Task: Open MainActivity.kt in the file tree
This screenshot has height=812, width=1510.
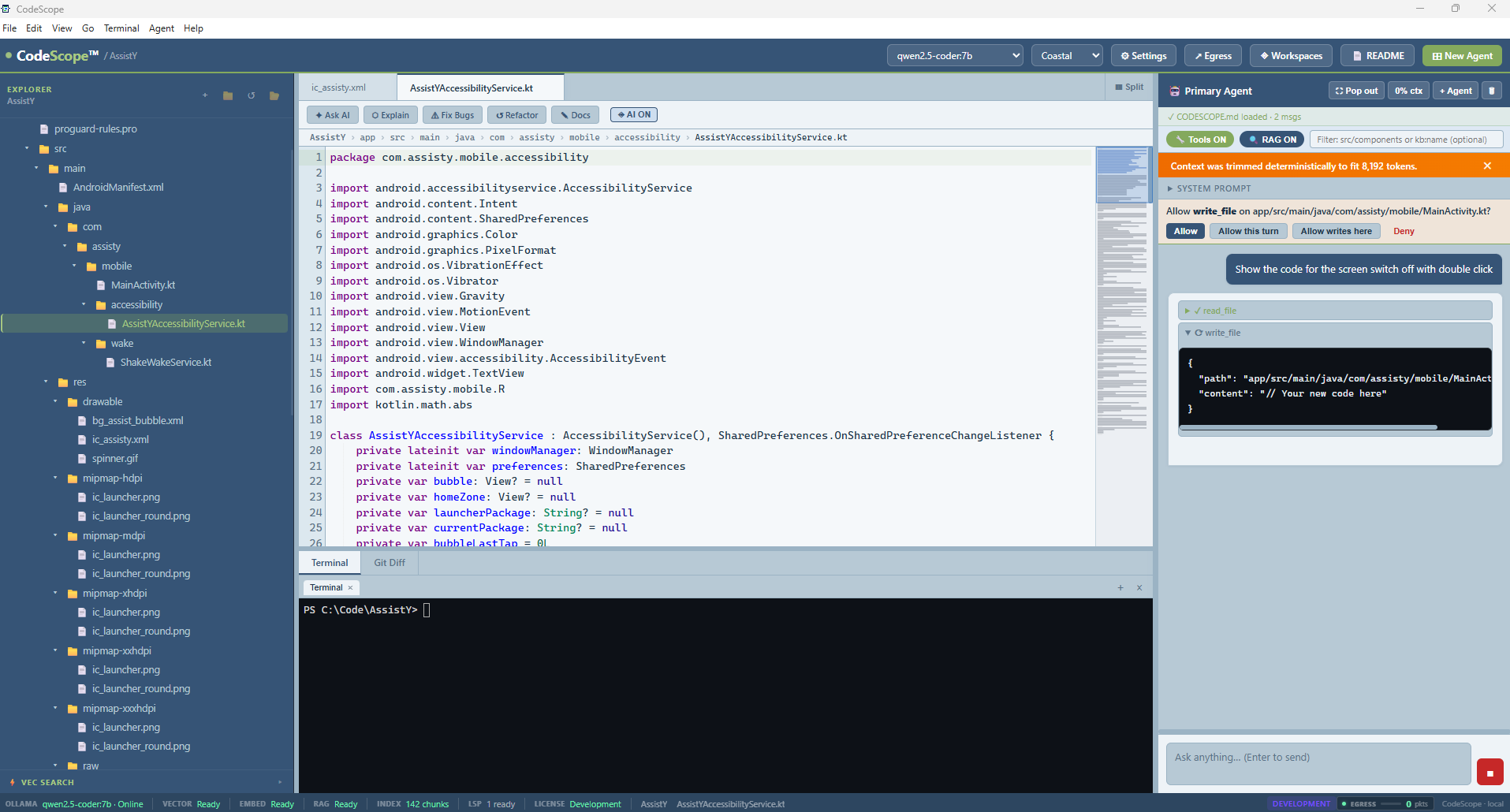Action: [143, 285]
